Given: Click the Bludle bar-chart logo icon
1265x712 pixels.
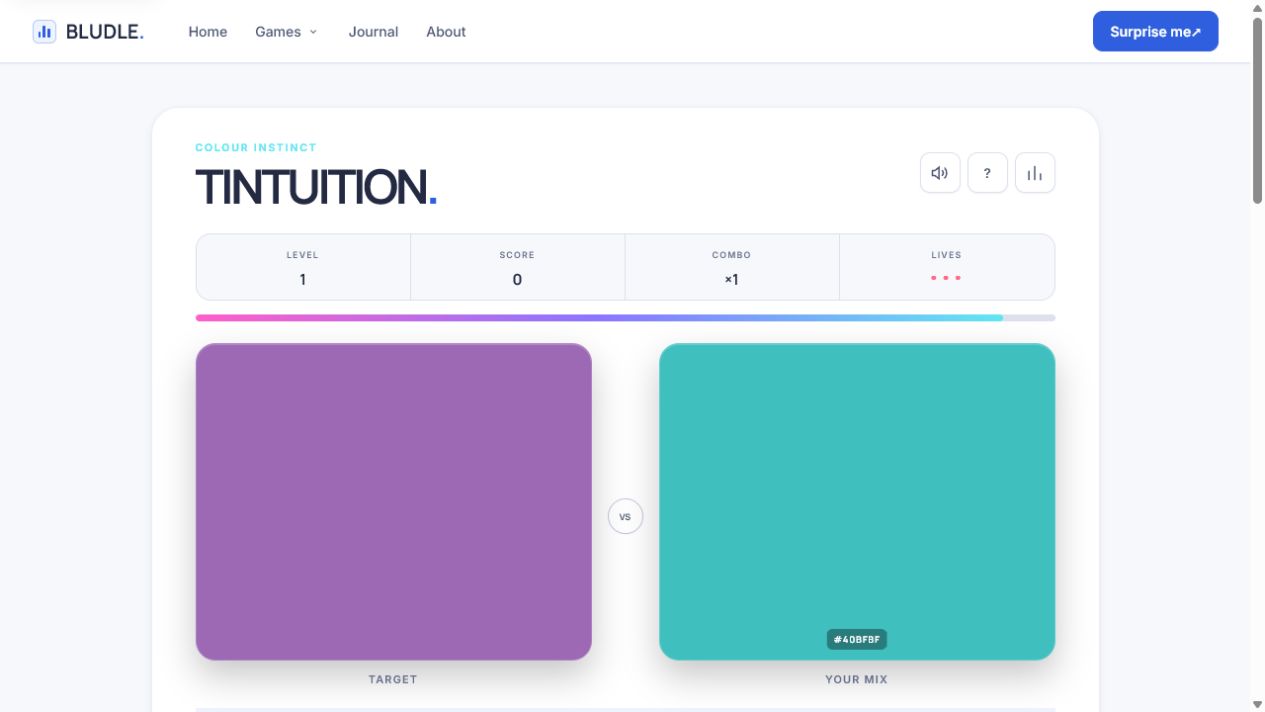Looking at the screenshot, I should (44, 31).
